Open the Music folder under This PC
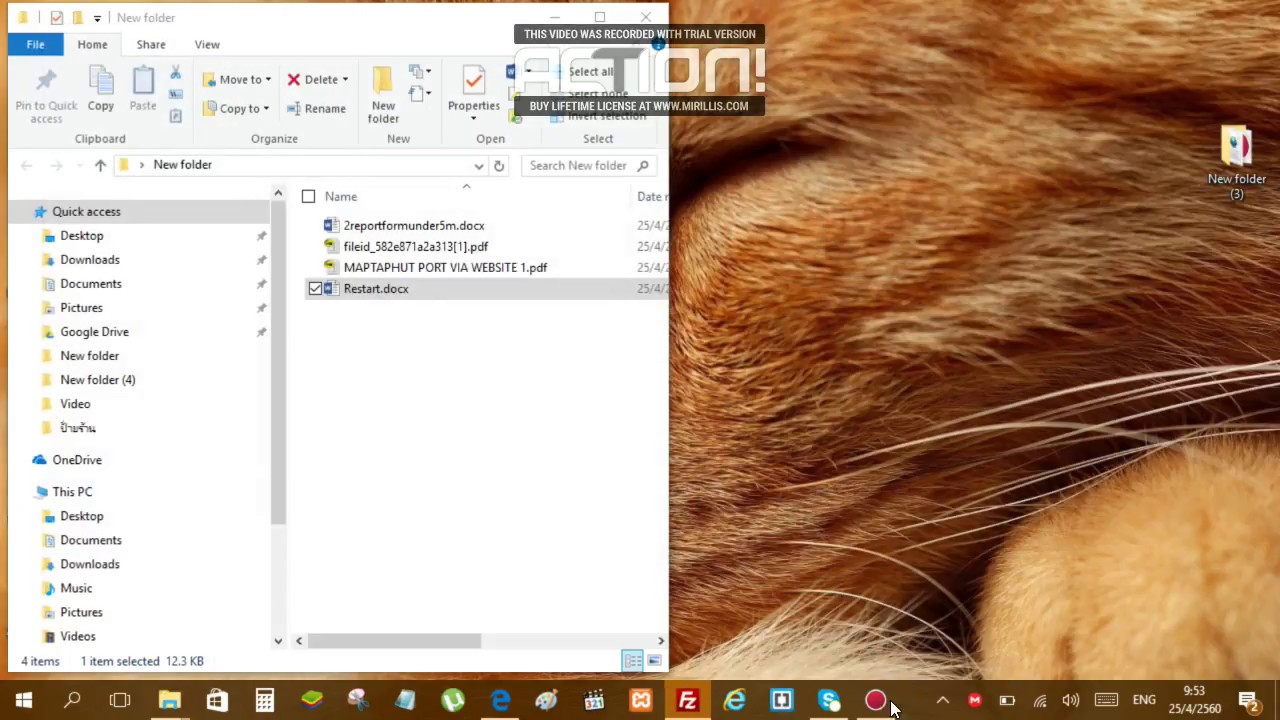The width and height of the screenshot is (1280, 720). point(76,588)
